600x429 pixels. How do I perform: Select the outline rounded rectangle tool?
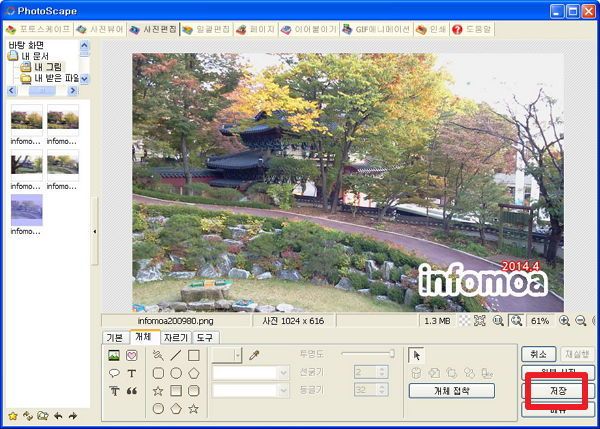tap(158, 373)
